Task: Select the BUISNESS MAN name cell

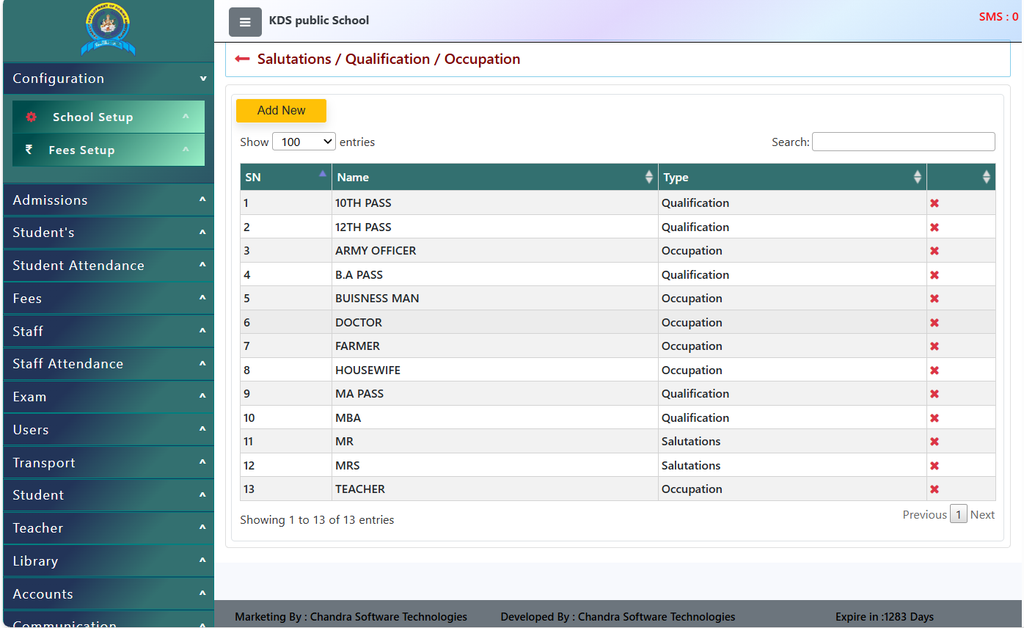Action: [494, 298]
